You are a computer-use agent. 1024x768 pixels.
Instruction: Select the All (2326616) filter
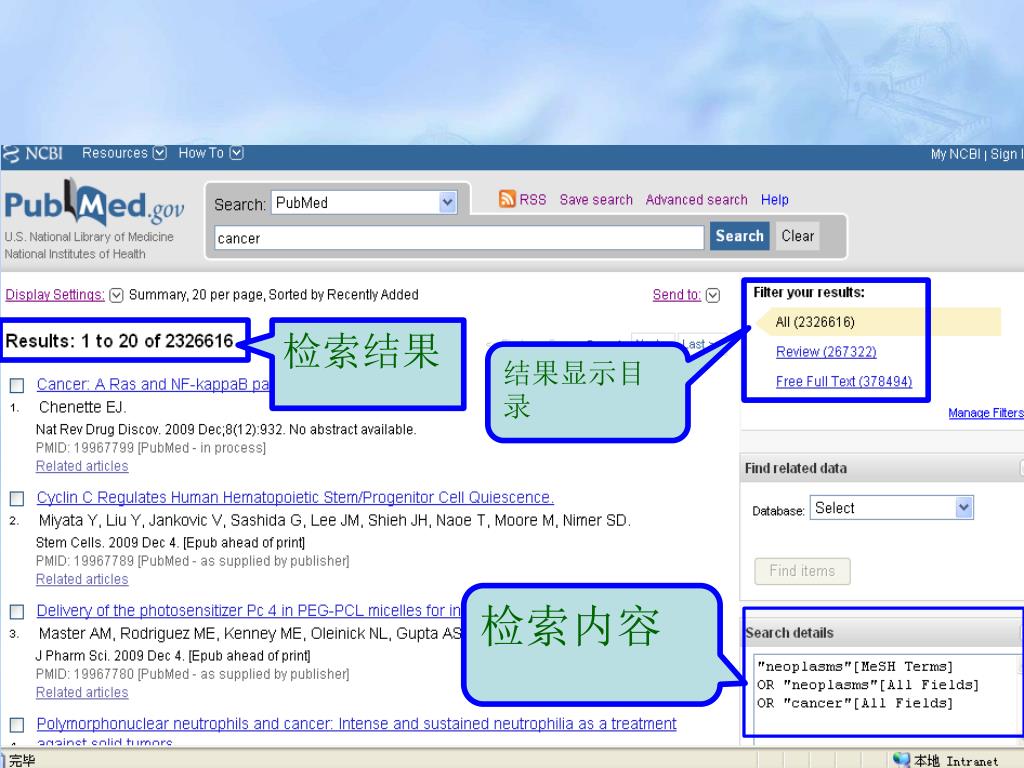(x=814, y=322)
